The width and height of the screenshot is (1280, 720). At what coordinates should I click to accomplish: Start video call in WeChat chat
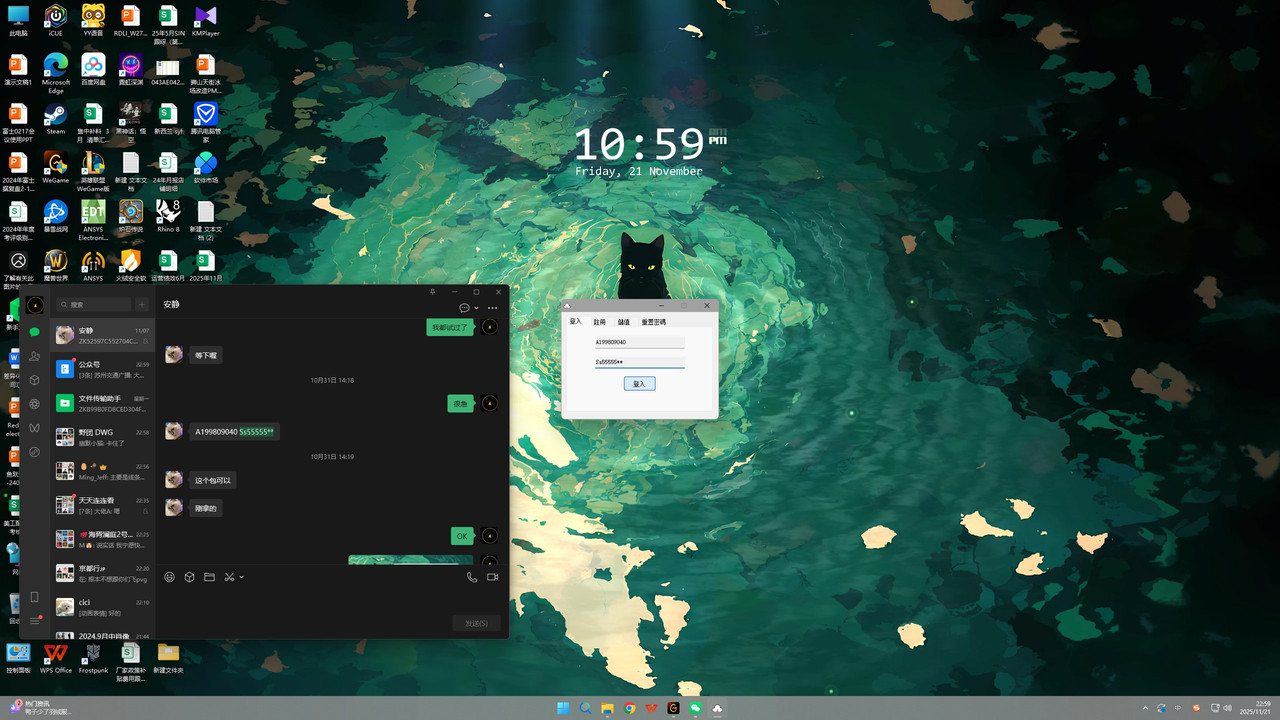point(492,577)
